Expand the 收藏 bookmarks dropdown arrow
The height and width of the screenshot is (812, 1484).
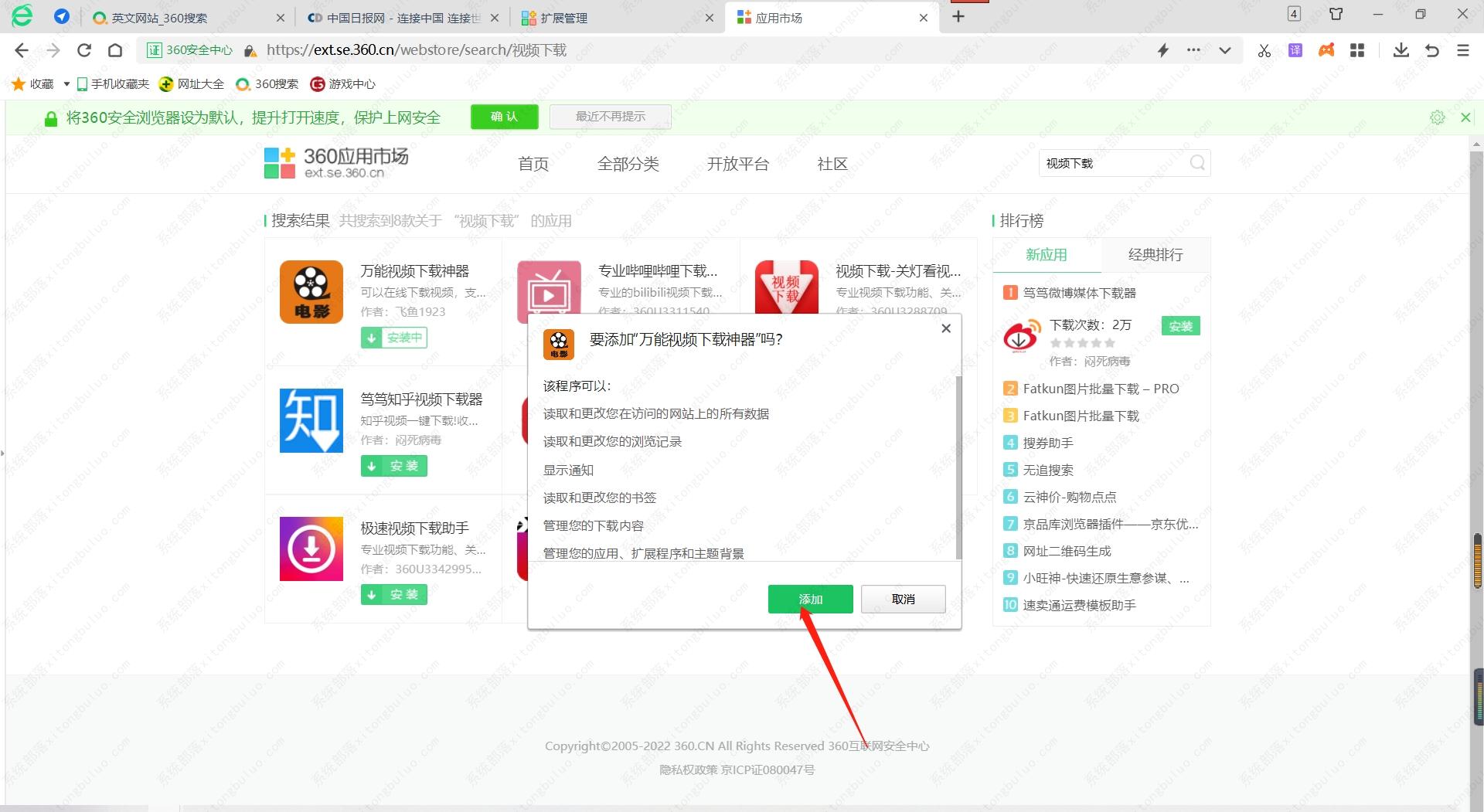point(66,83)
